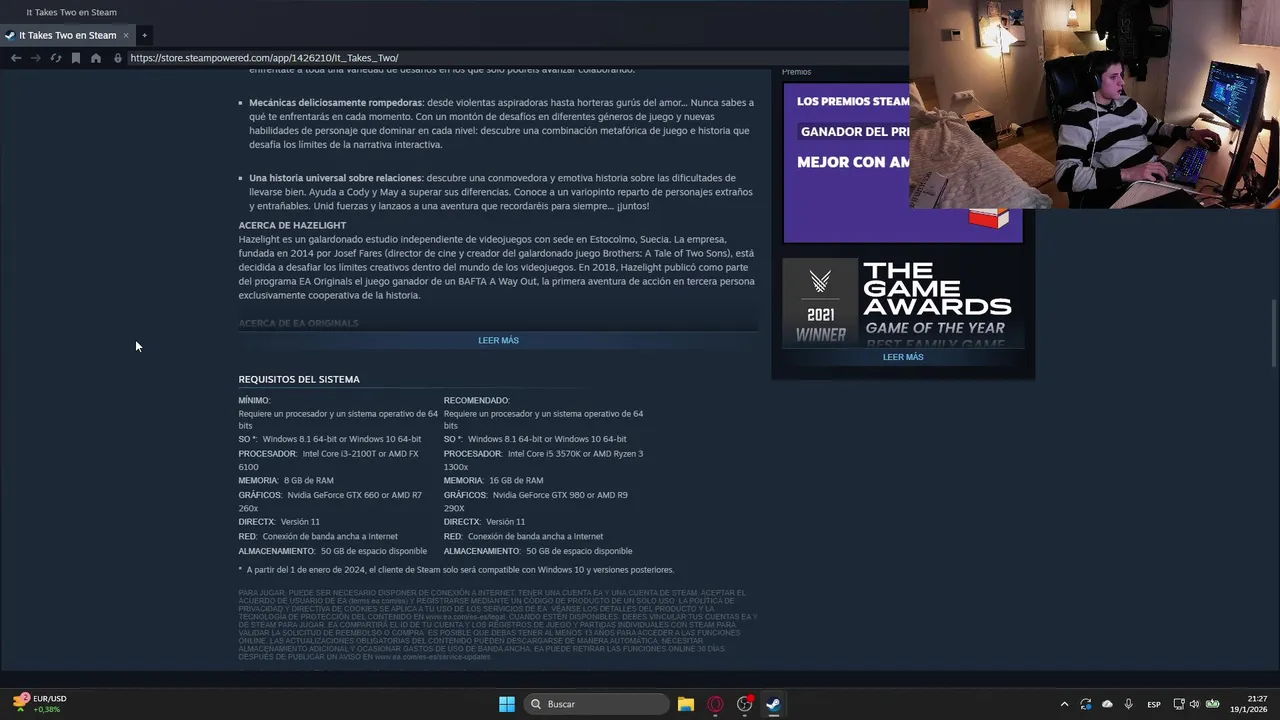The width and height of the screenshot is (1280, 720).
Task: Click the bookmark icon in the toolbar
Action: [x=76, y=58]
